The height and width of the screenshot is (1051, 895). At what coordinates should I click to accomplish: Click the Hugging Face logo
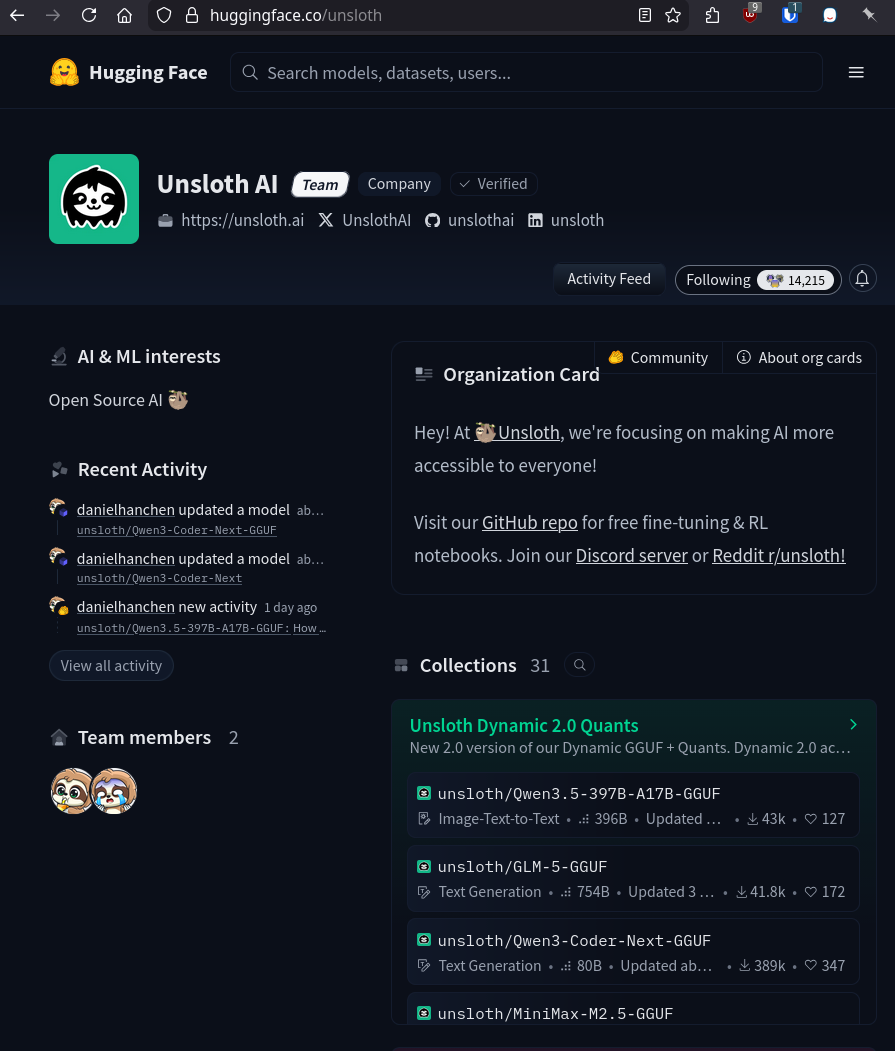[x=129, y=72]
